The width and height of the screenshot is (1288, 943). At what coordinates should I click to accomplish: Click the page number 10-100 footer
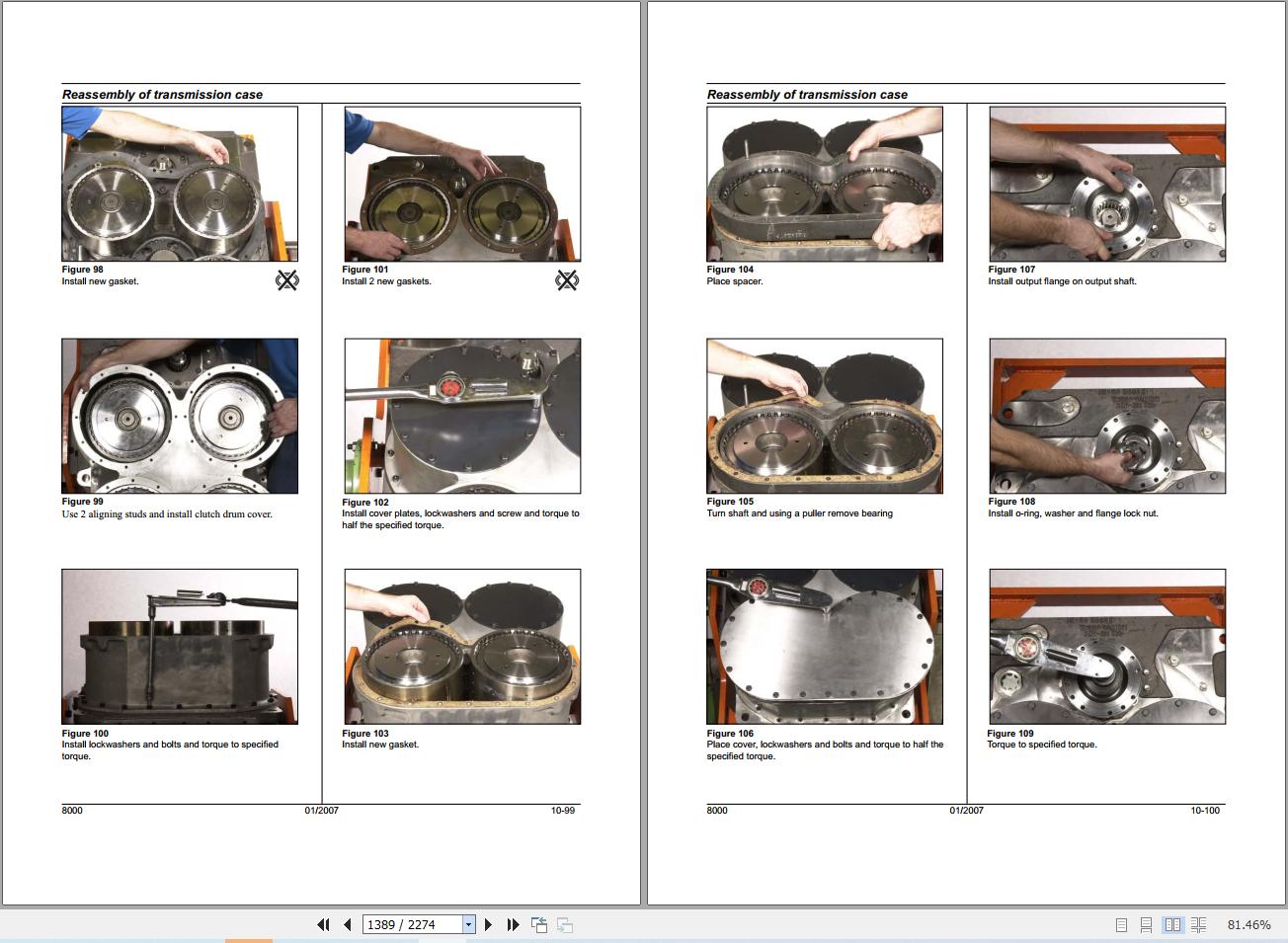point(1205,811)
